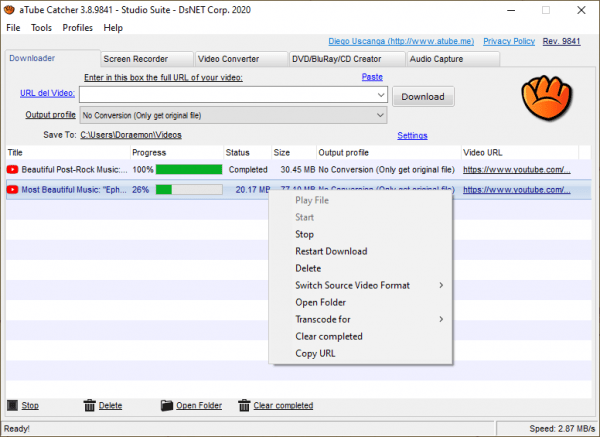Click the first row's 'No Conversion (Only get original file)' cell

(x=386, y=170)
